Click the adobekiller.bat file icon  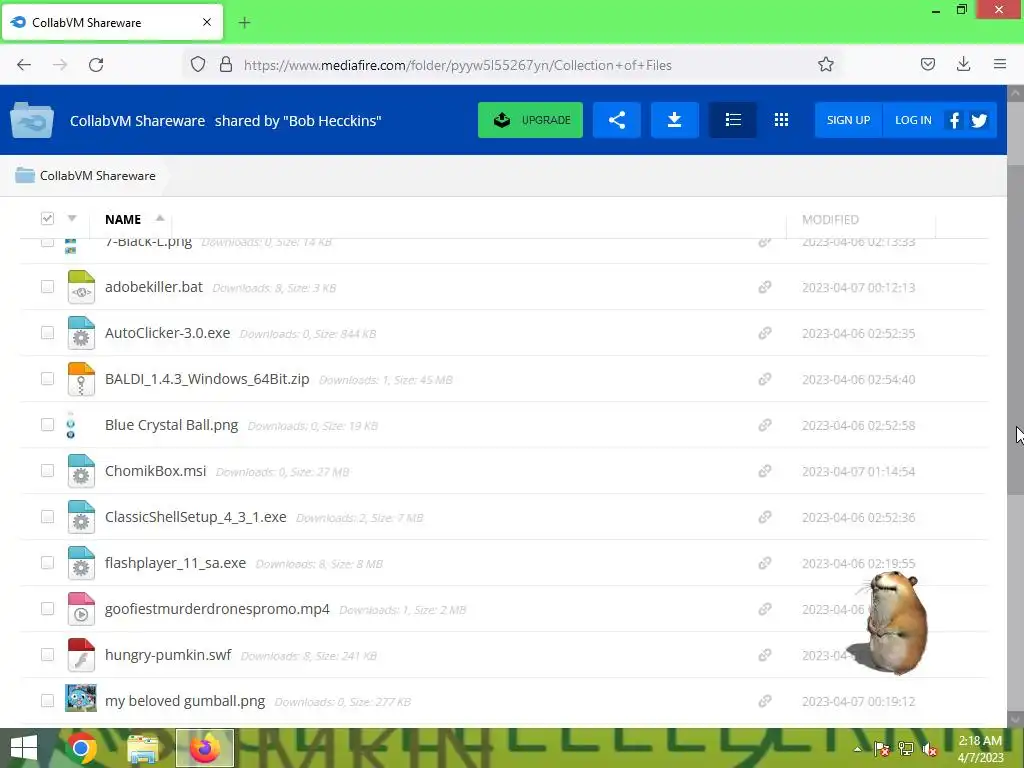81,287
